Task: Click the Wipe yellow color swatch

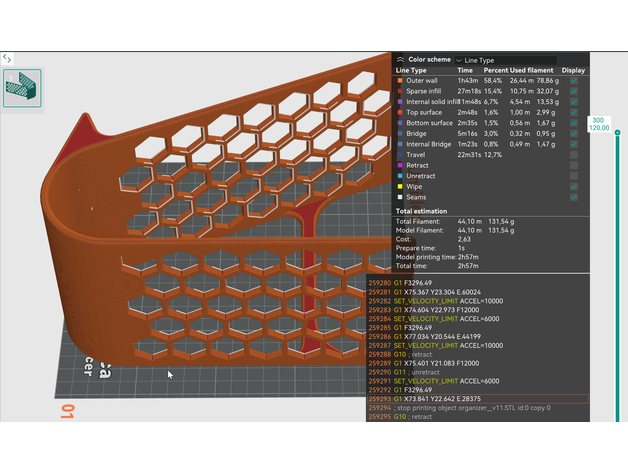Action: coord(399,185)
